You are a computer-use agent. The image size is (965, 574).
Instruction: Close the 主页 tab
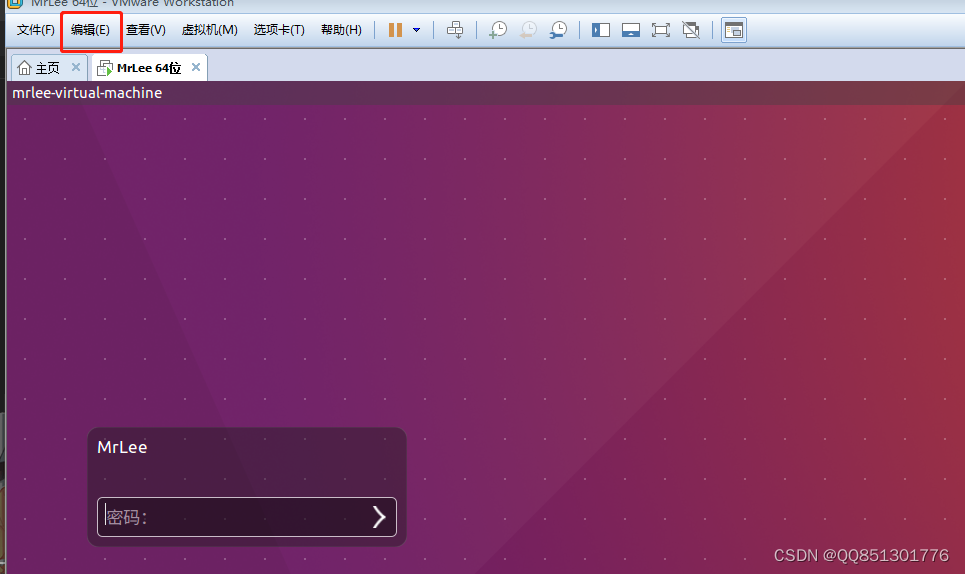pyautogui.click(x=76, y=67)
